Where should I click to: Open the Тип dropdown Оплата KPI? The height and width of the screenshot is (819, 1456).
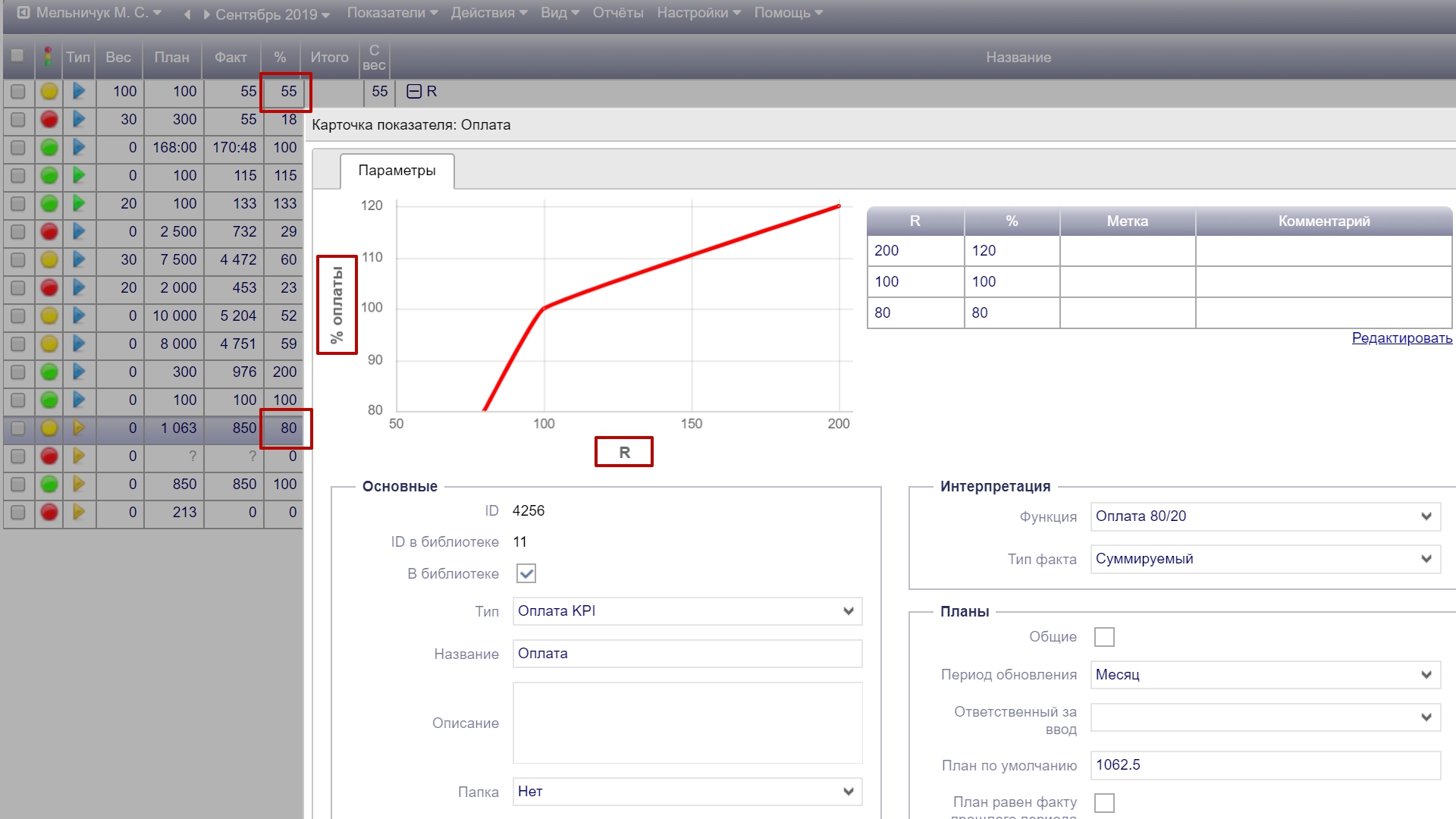coord(687,611)
